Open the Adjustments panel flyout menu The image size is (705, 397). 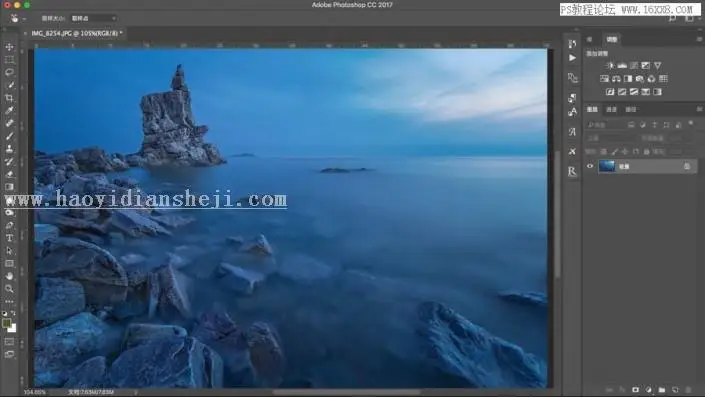pyautogui.click(x=699, y=39)
